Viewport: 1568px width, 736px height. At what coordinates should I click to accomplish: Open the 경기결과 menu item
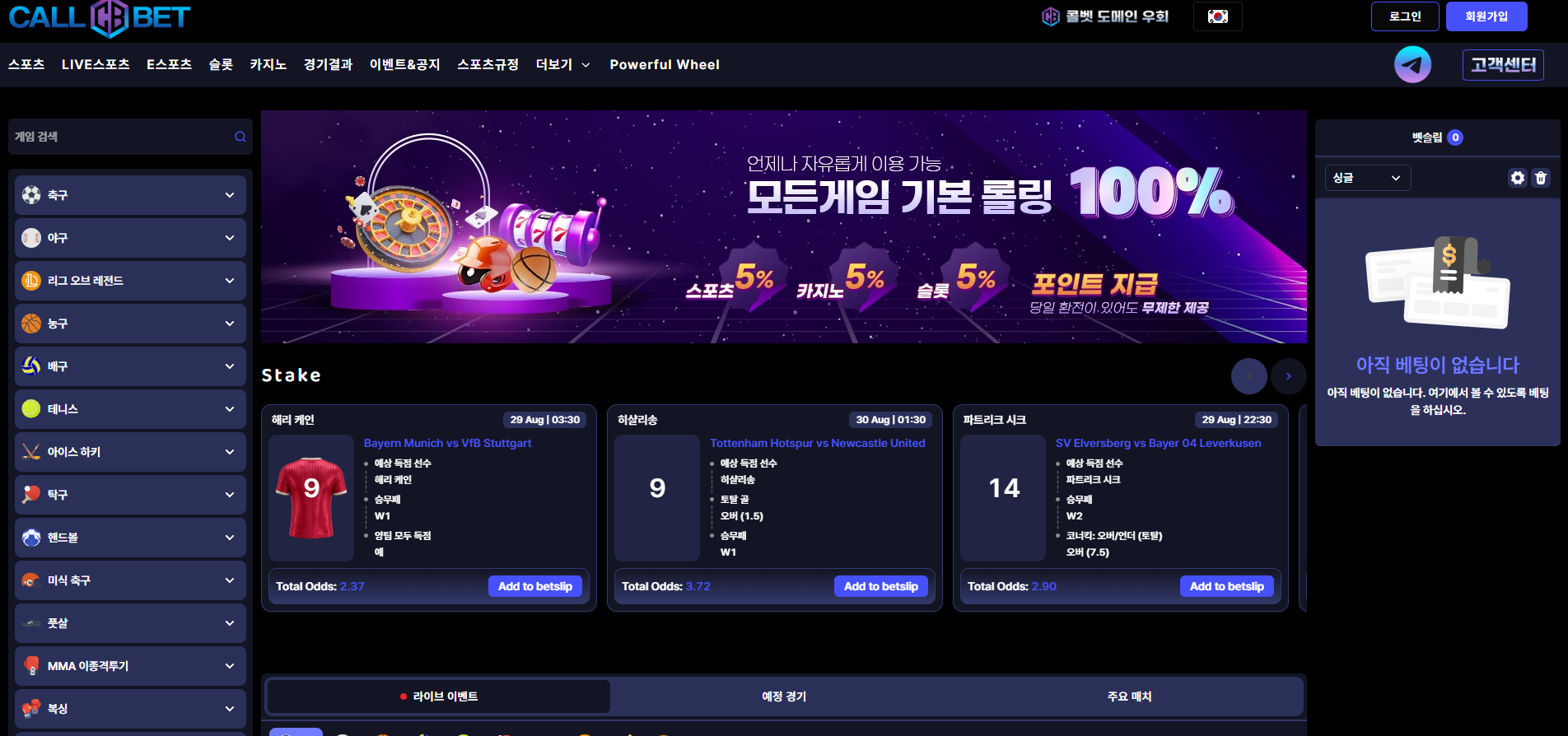tap(328, 64)
